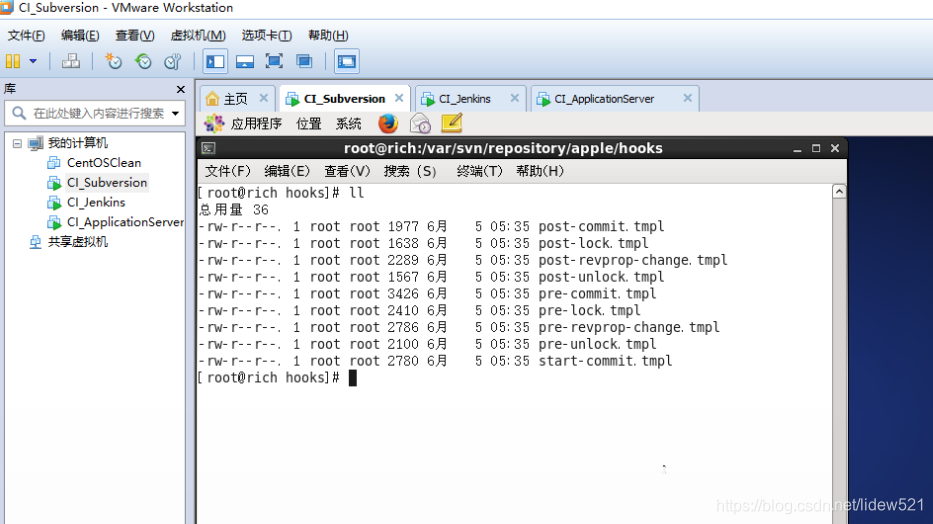Enter full screen mode icon
933x524 pixels.
click(x=274, y=61)
